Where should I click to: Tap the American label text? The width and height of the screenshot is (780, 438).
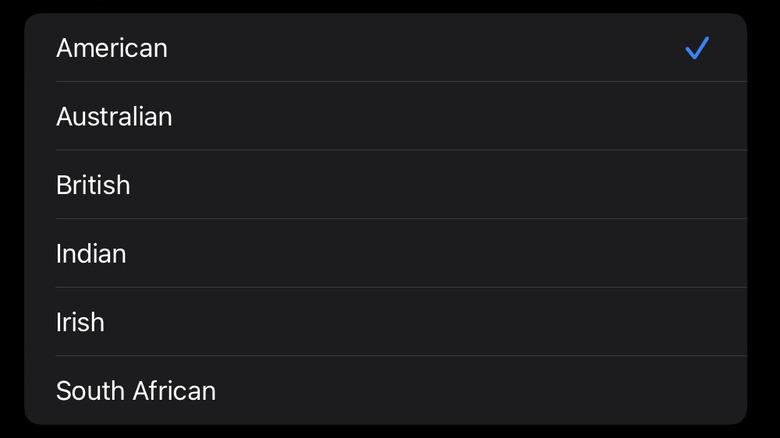click(112, 48)
